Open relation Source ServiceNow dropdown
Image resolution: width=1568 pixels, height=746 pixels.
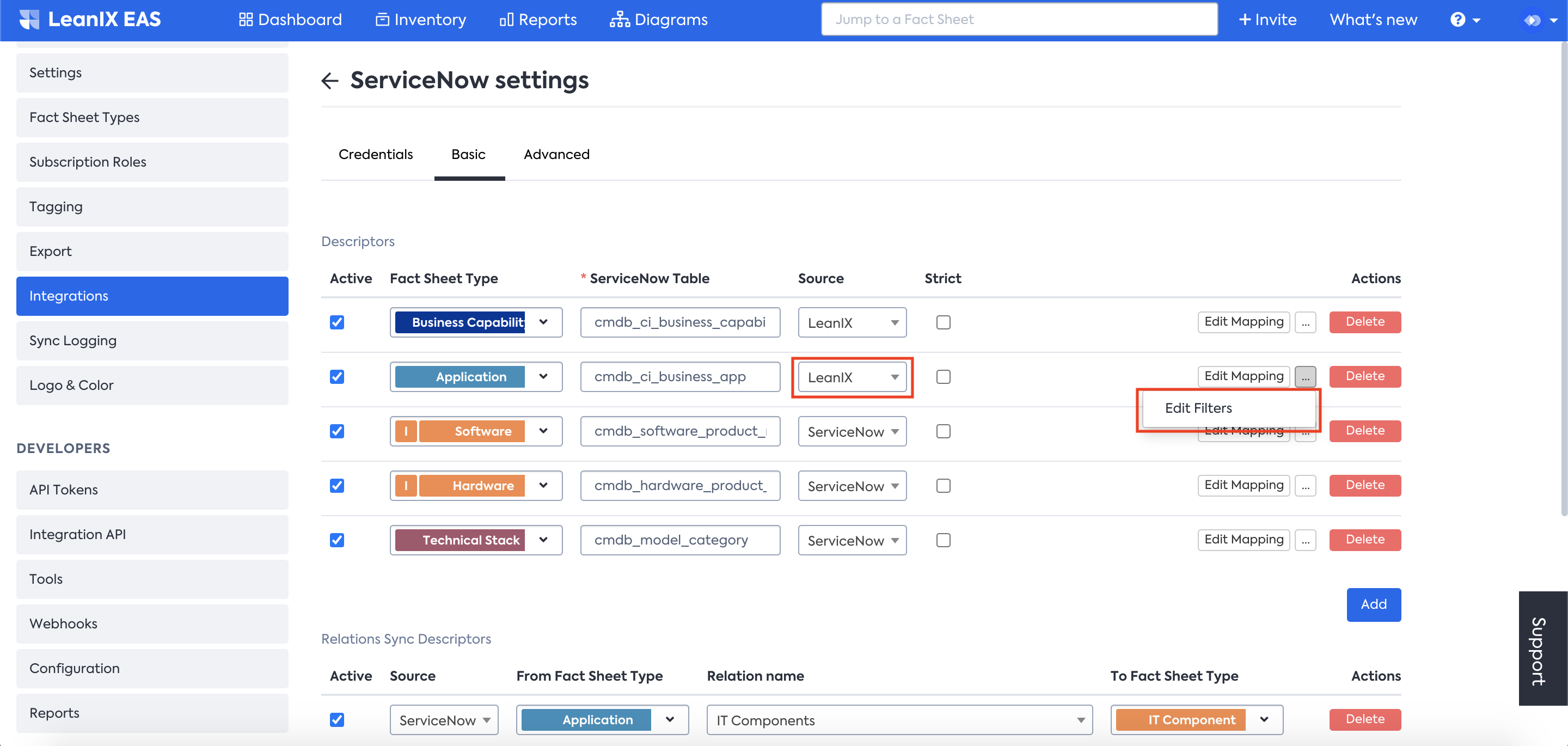(444, 720)
